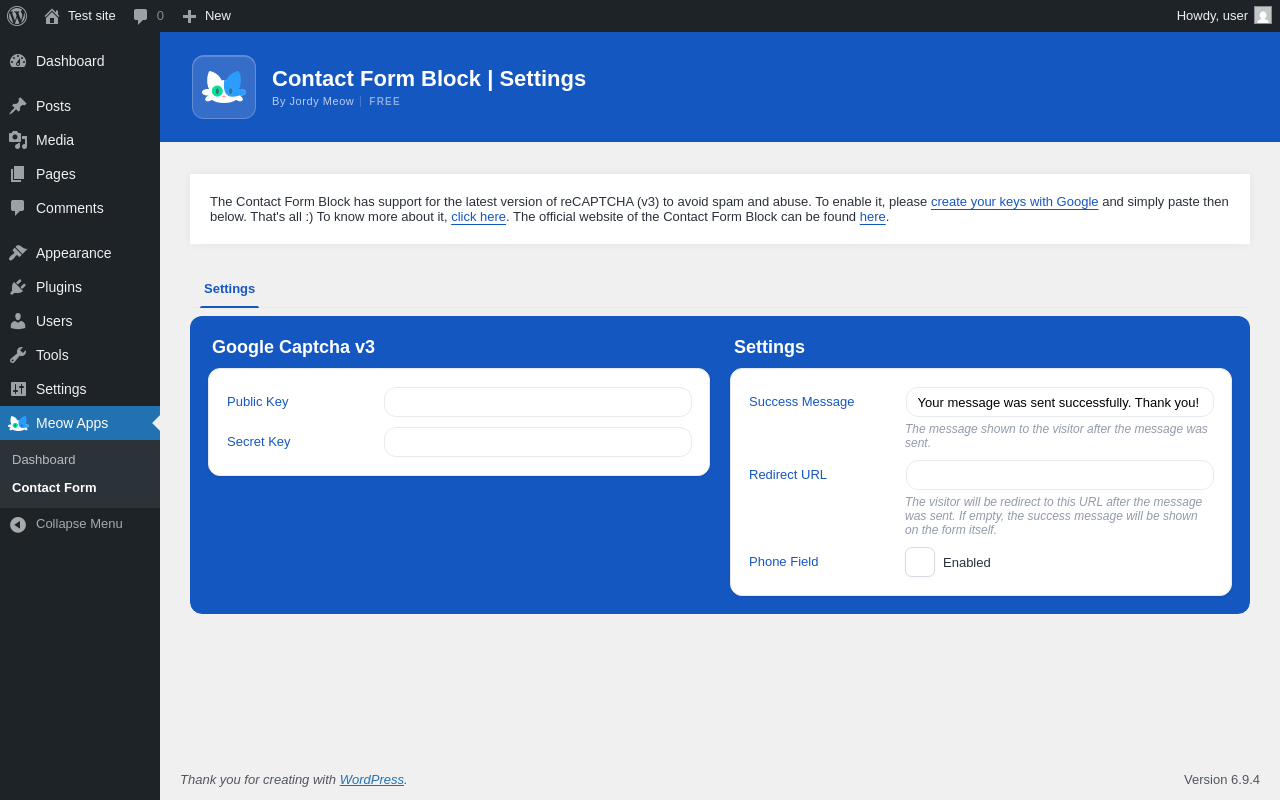Viewport: 1280px width, 800px height.
Task: Click into the Redirect URL field
Action: pos(1059,475)
